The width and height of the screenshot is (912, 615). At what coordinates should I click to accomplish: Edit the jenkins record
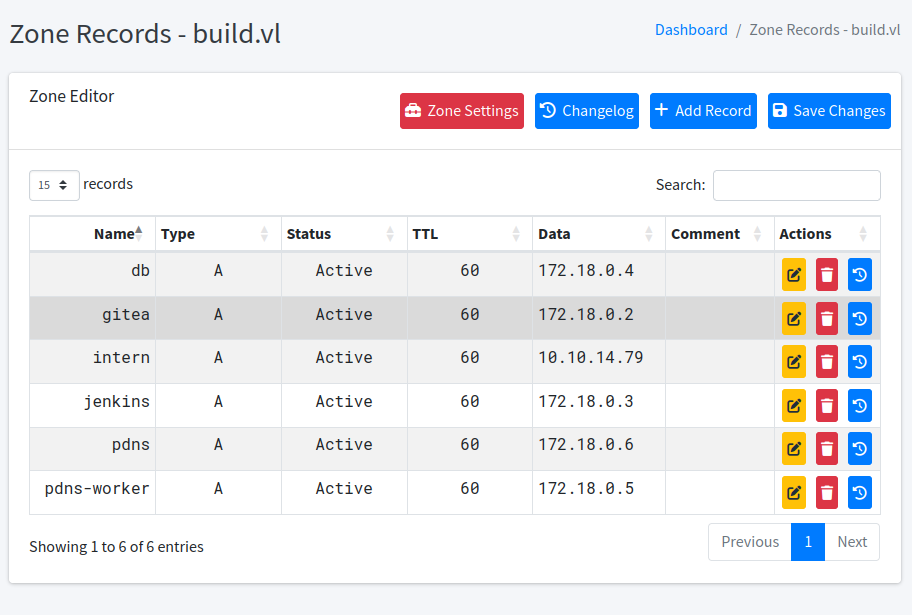tap(794, 406)
